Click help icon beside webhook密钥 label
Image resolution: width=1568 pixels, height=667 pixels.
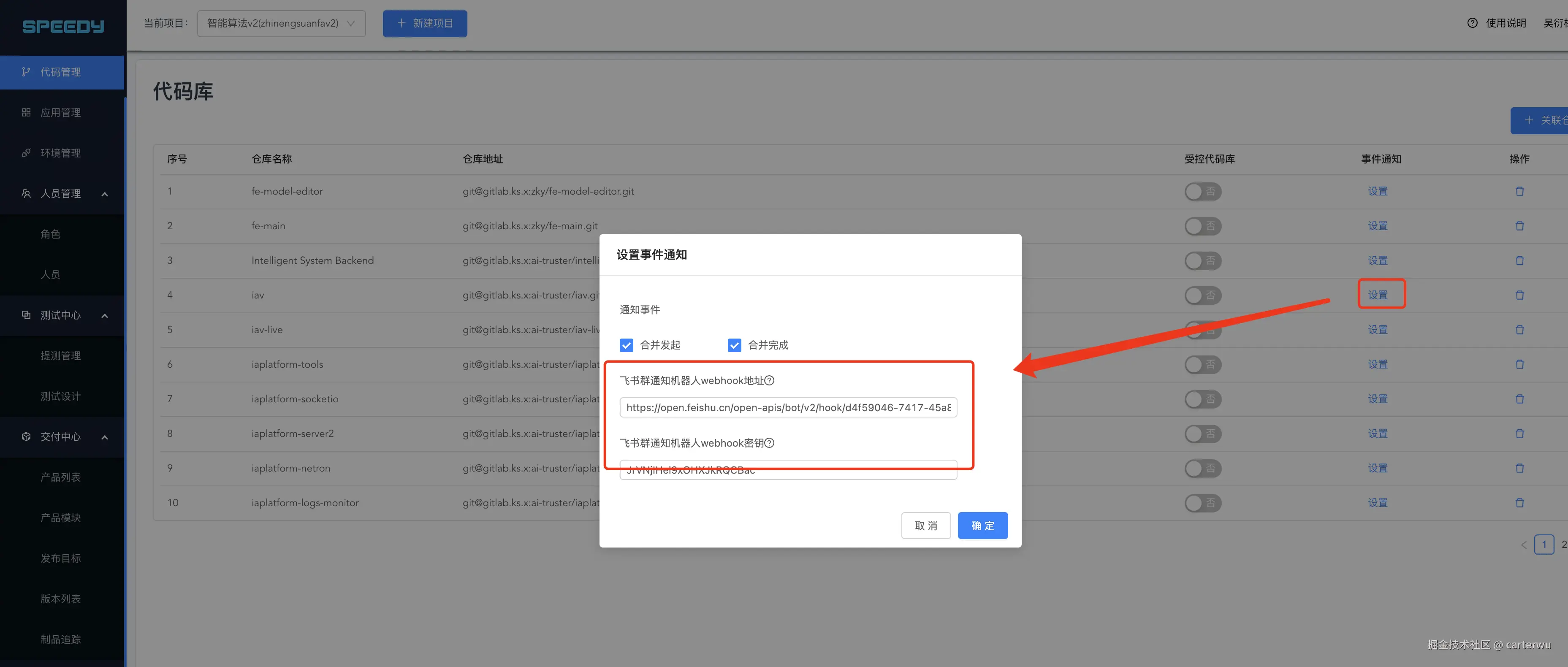point(769,443)
